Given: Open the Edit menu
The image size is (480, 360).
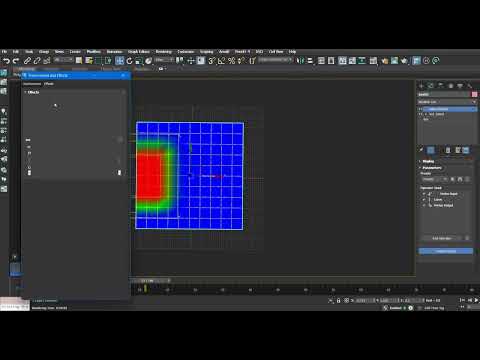Looking at the screenshot, I should coord(15,52).
